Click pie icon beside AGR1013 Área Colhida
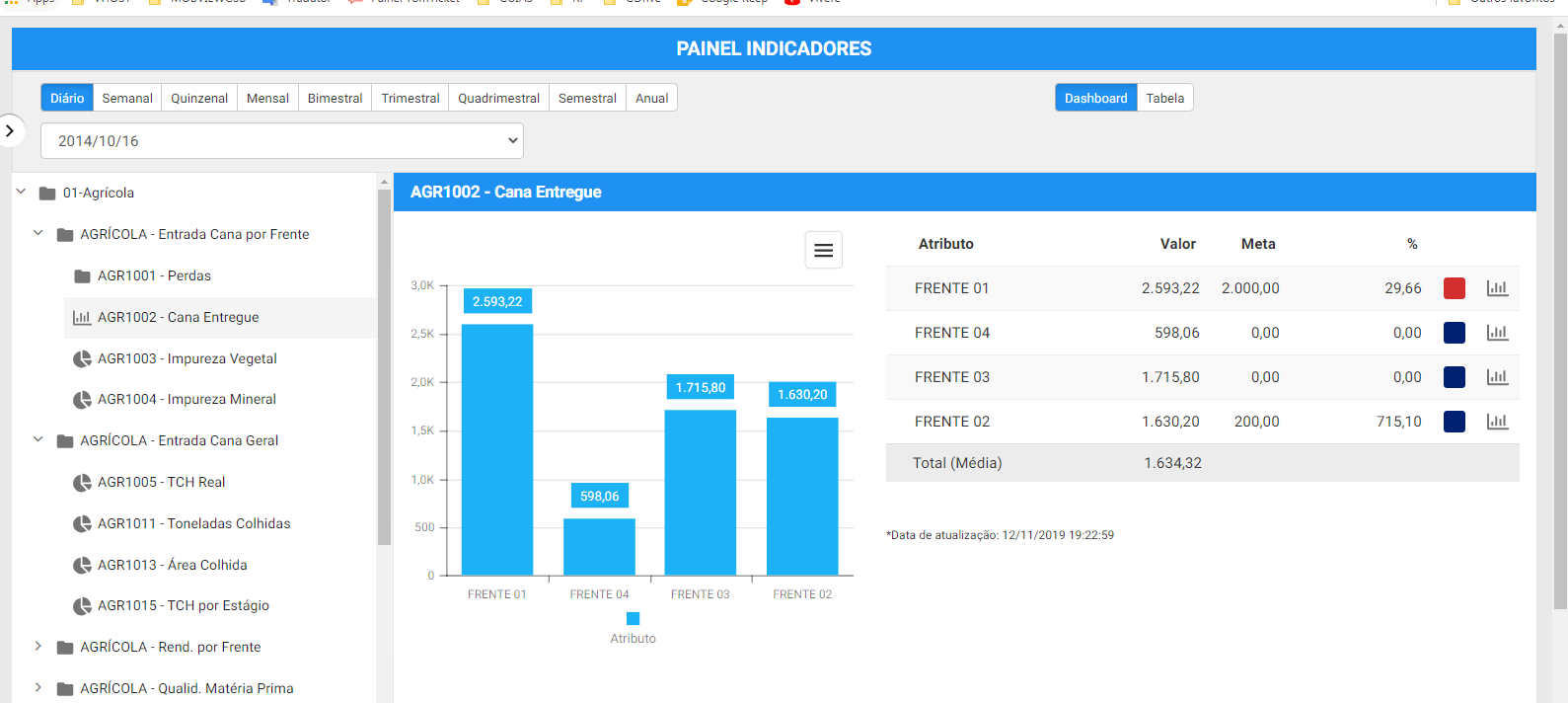The width and height of the screenshot is (1568, 703). [82, 565]
